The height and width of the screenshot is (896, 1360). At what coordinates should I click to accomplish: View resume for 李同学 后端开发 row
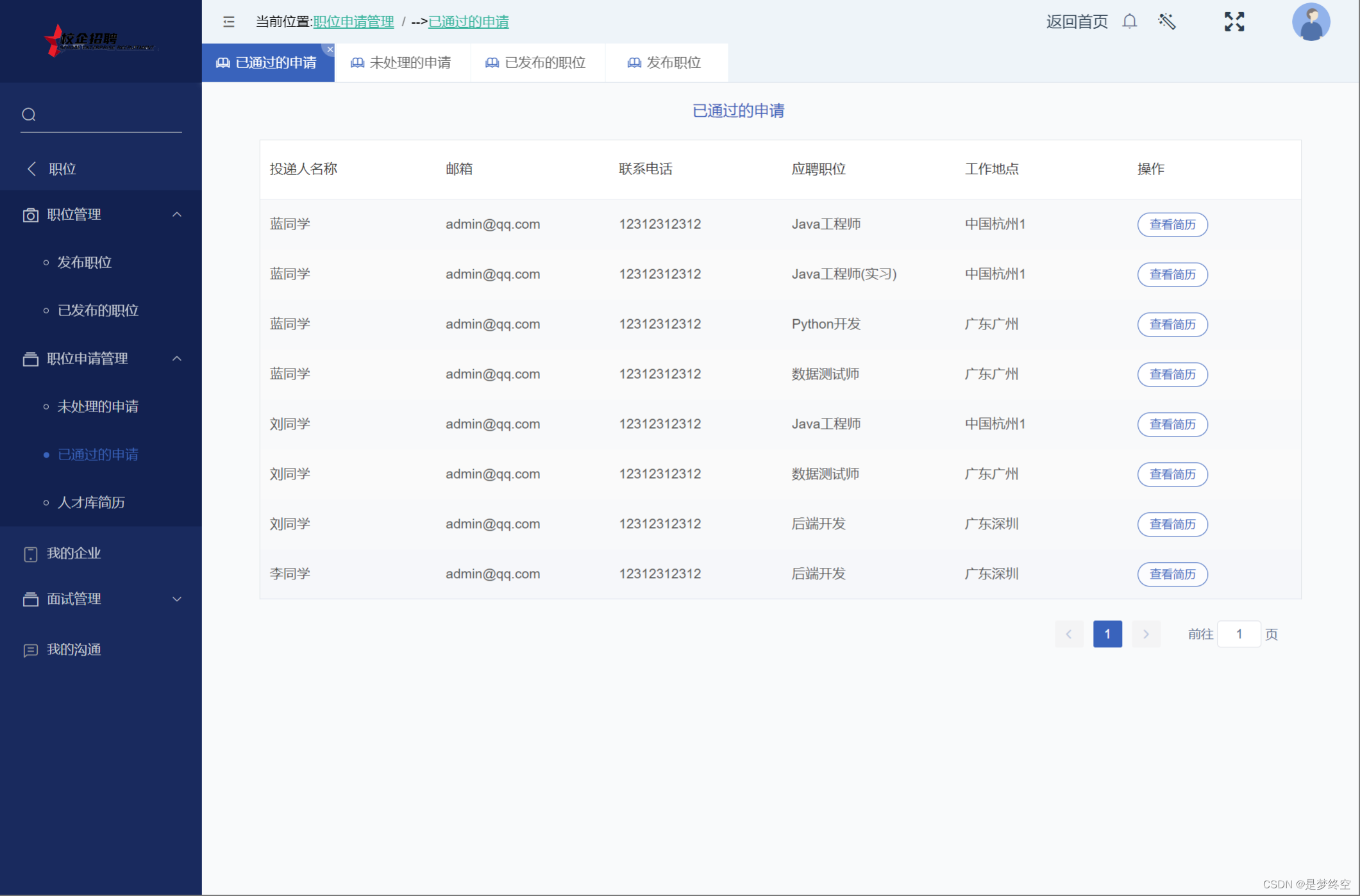click(x=1172, y=575)
